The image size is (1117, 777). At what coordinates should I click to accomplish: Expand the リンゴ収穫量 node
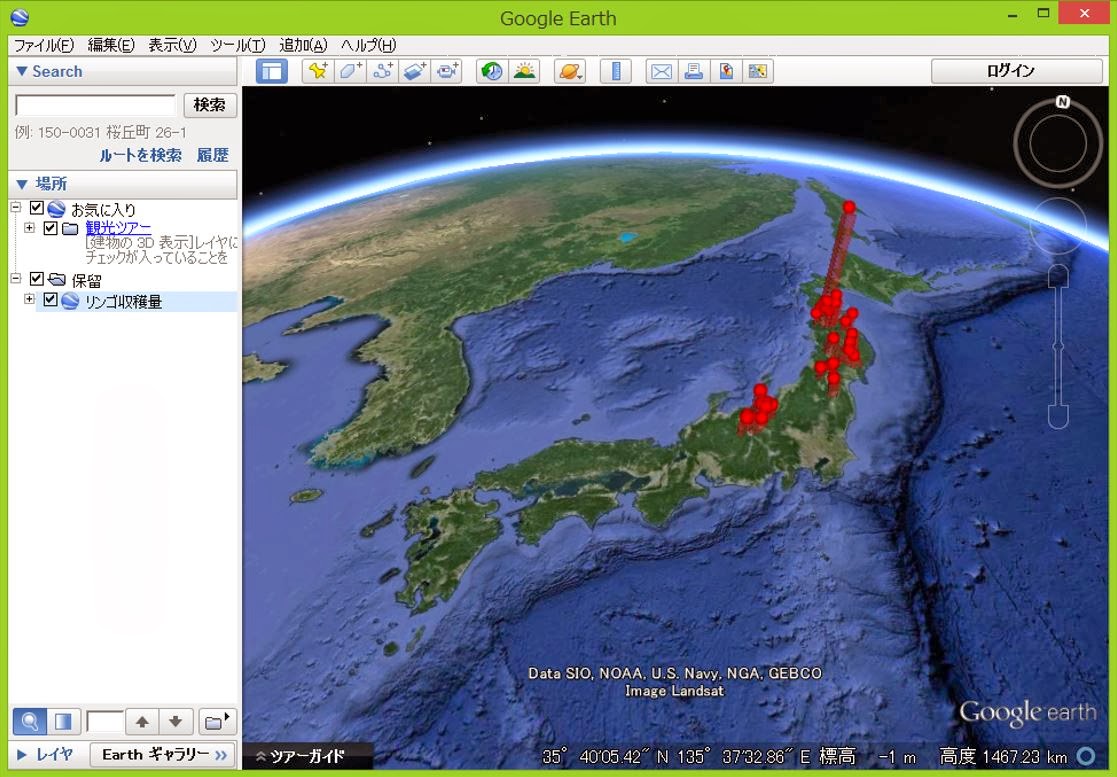coord(29,299)
